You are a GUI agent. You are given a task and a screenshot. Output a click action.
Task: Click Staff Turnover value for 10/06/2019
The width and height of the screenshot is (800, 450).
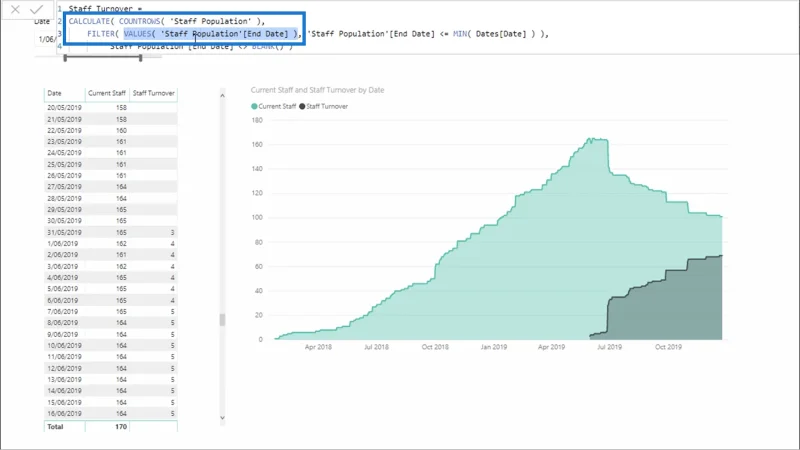tap(172, 346)
